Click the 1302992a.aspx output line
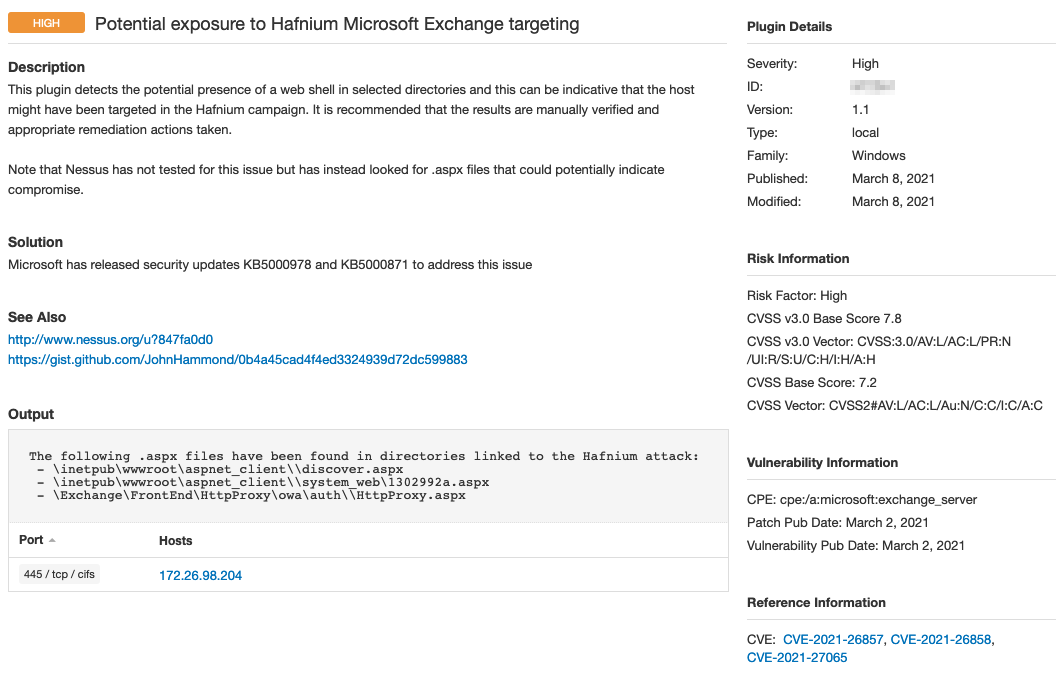 tap(263, 482)
